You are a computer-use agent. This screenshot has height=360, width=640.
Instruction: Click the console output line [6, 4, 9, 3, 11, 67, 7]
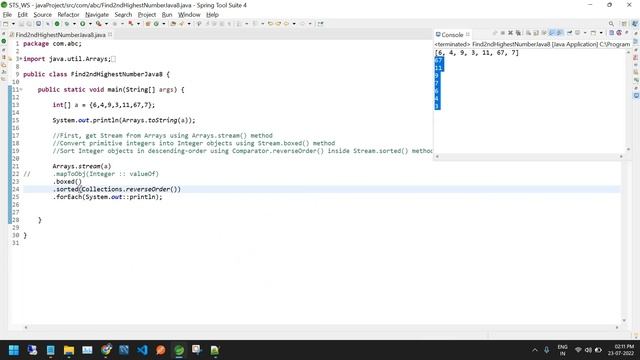(477, 53)
